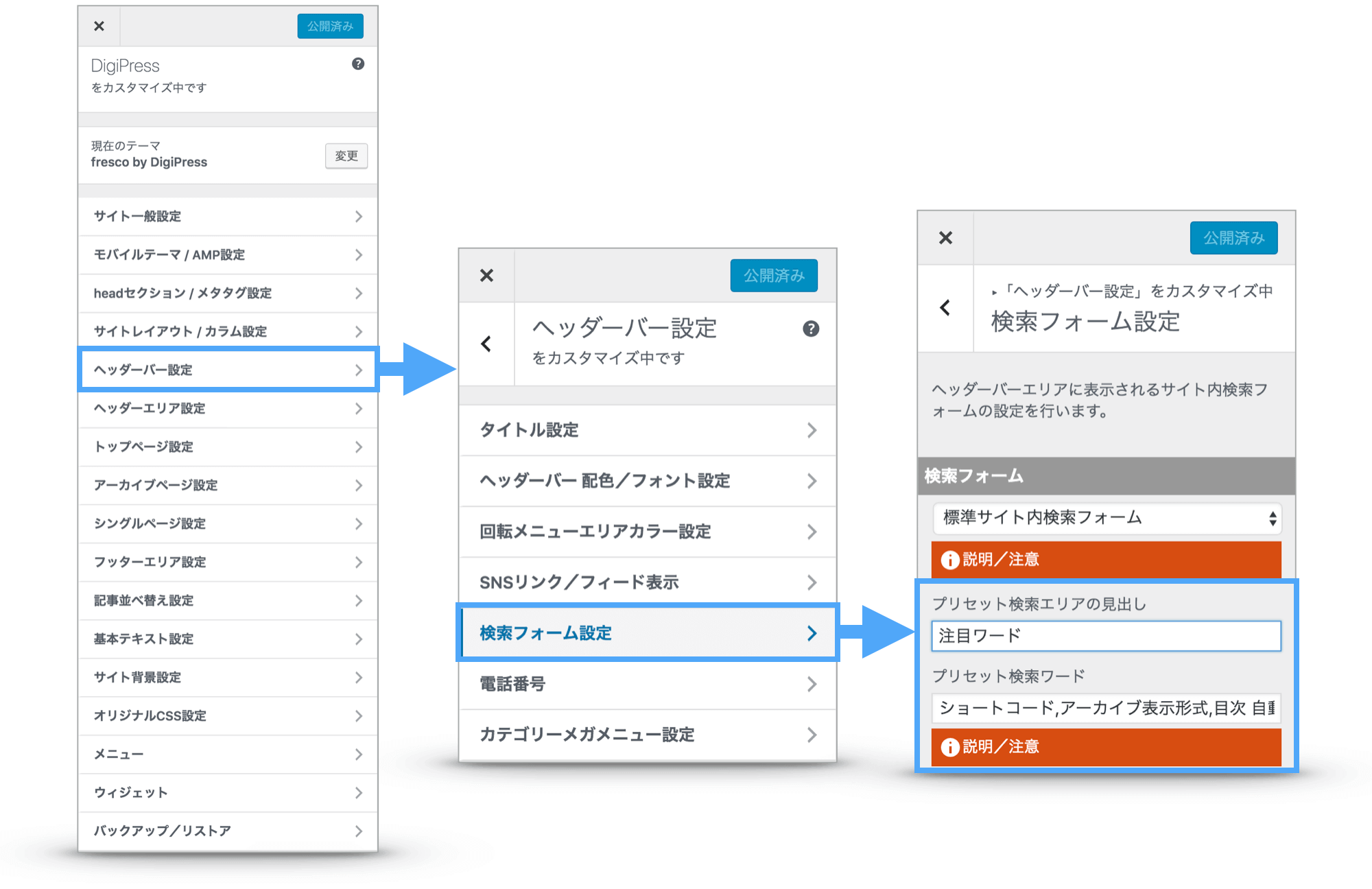Click help icon in ヘッダーバー設定 panel

tap(810, 329)
